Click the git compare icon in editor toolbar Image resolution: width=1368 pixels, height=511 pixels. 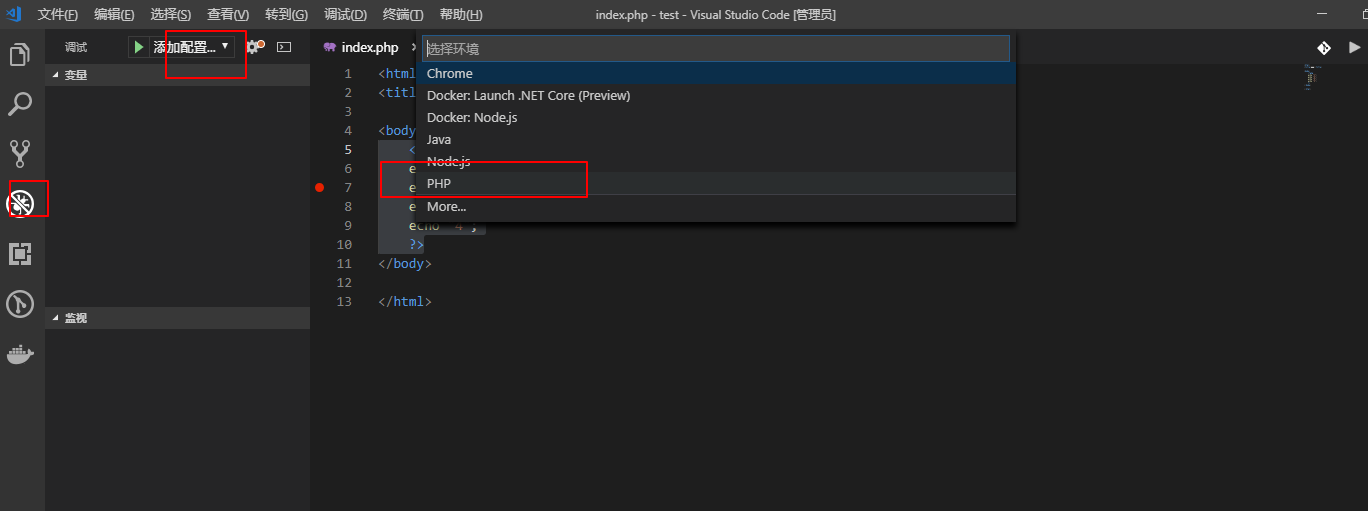[1324, 47]
